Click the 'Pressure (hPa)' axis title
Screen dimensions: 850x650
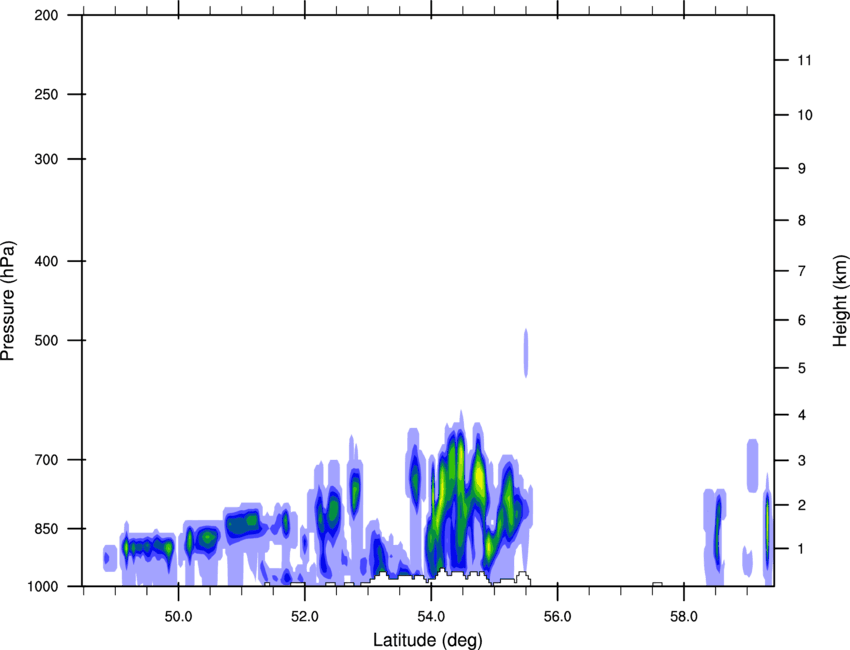[8, 301]
